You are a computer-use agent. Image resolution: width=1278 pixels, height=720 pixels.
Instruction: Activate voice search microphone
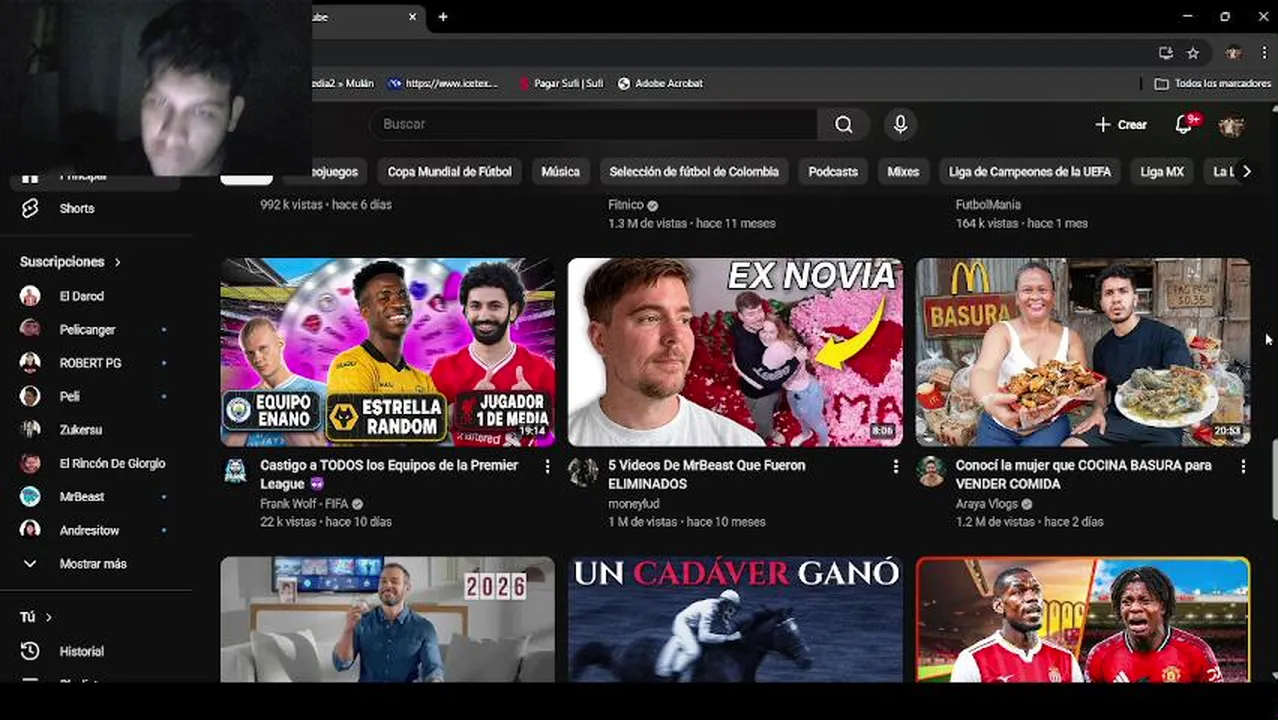click(x=900, y=124)
